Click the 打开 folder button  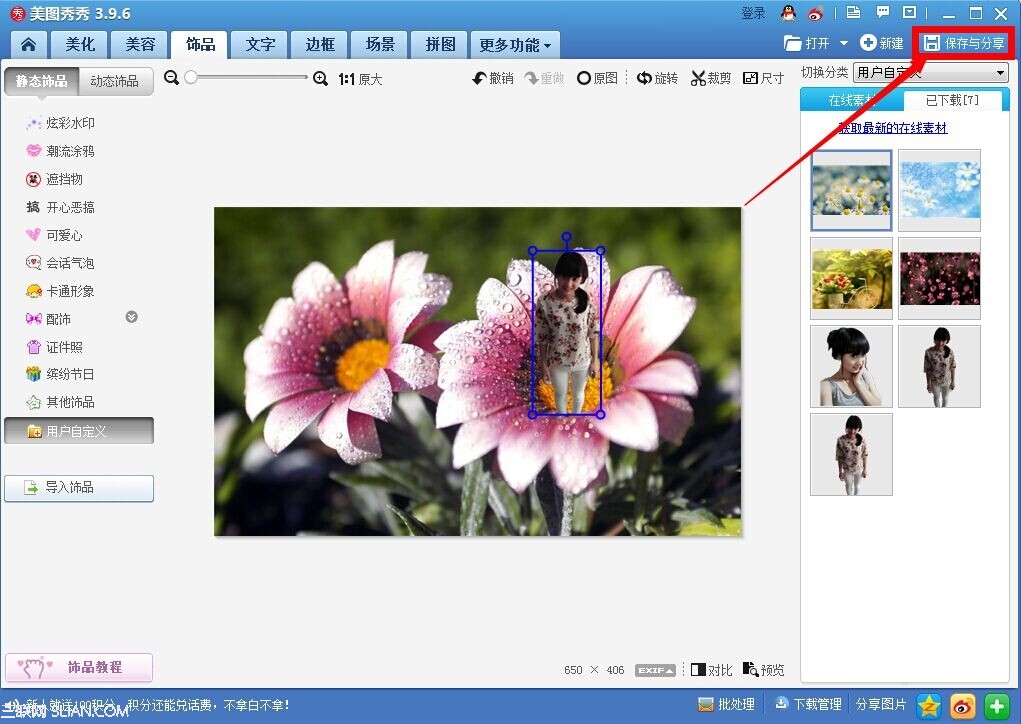coord(807,43)
